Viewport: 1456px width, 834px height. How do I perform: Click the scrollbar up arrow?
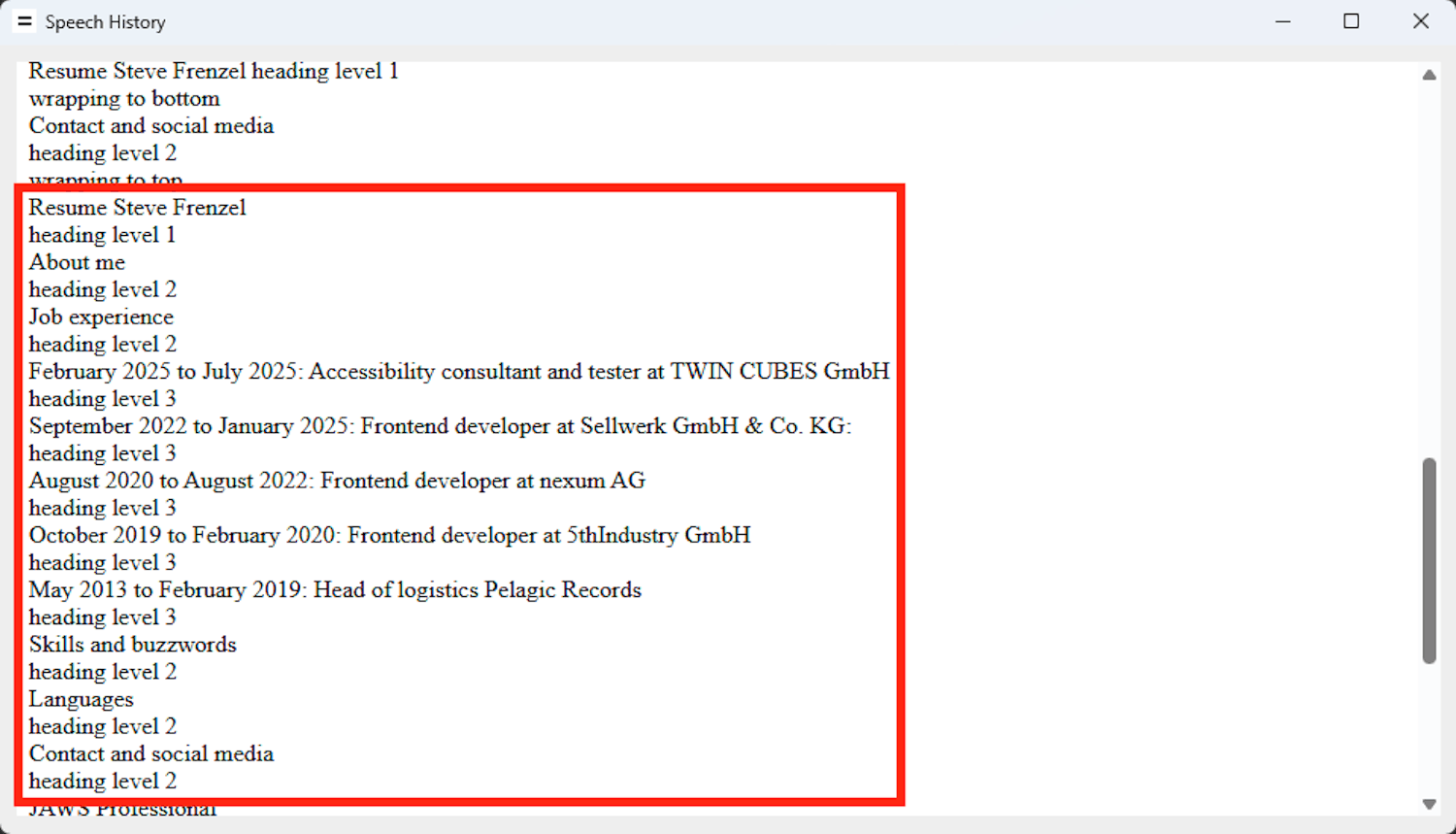pyautogui.click(x=1429, y=75)
